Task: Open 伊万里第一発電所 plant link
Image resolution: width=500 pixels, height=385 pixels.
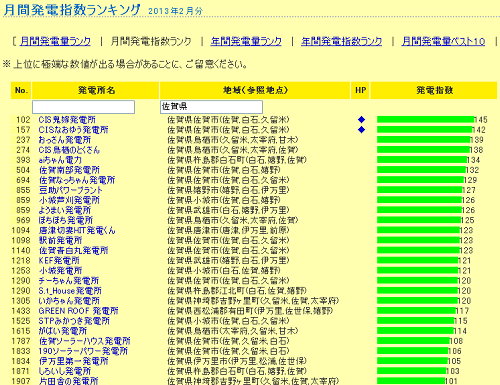Action: tap(73, 361)
